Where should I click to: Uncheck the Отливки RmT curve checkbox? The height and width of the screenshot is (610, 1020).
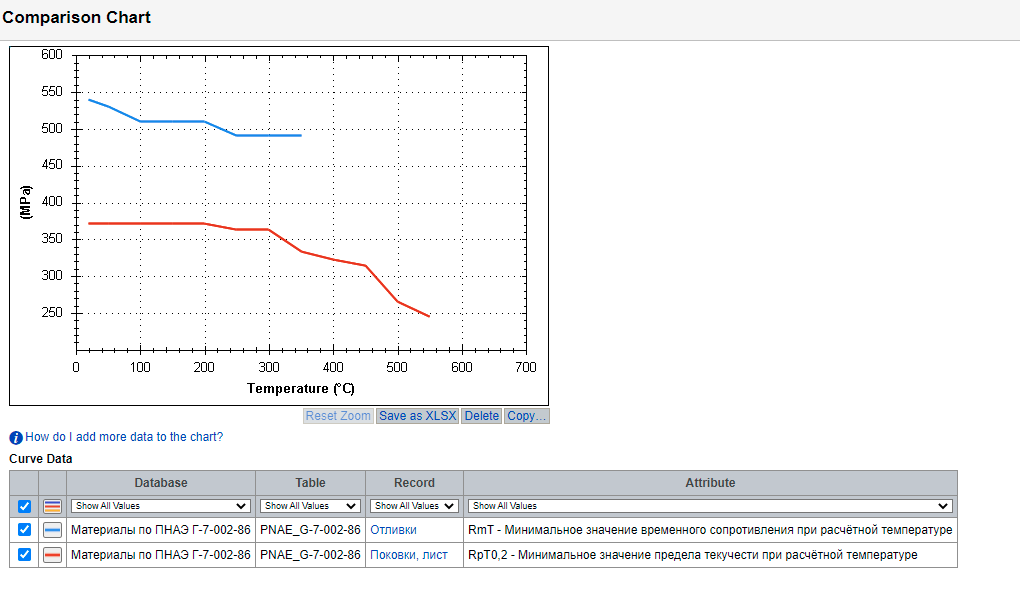coord(25,530)
